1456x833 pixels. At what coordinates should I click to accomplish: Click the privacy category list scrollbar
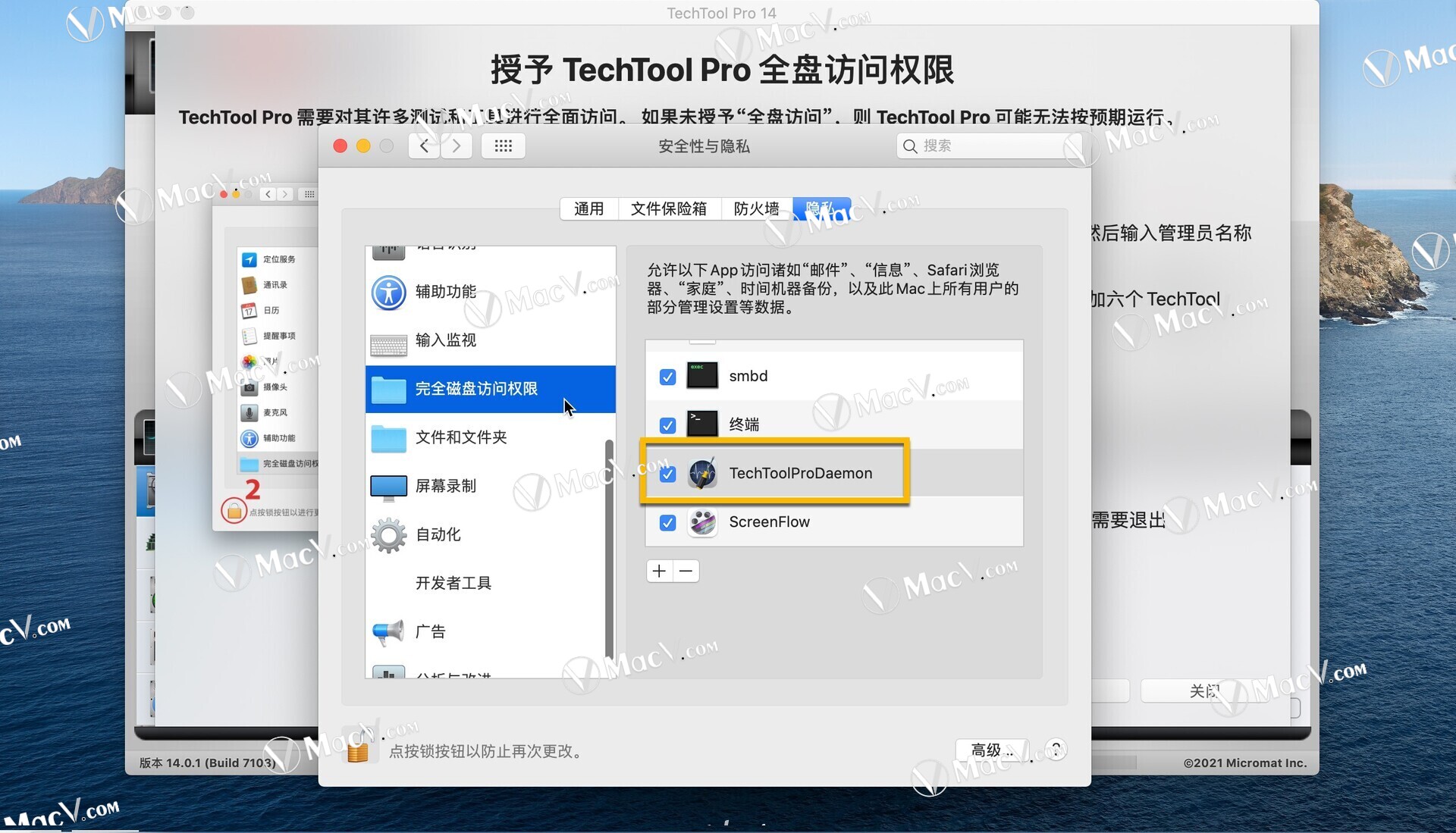[609, 550]
